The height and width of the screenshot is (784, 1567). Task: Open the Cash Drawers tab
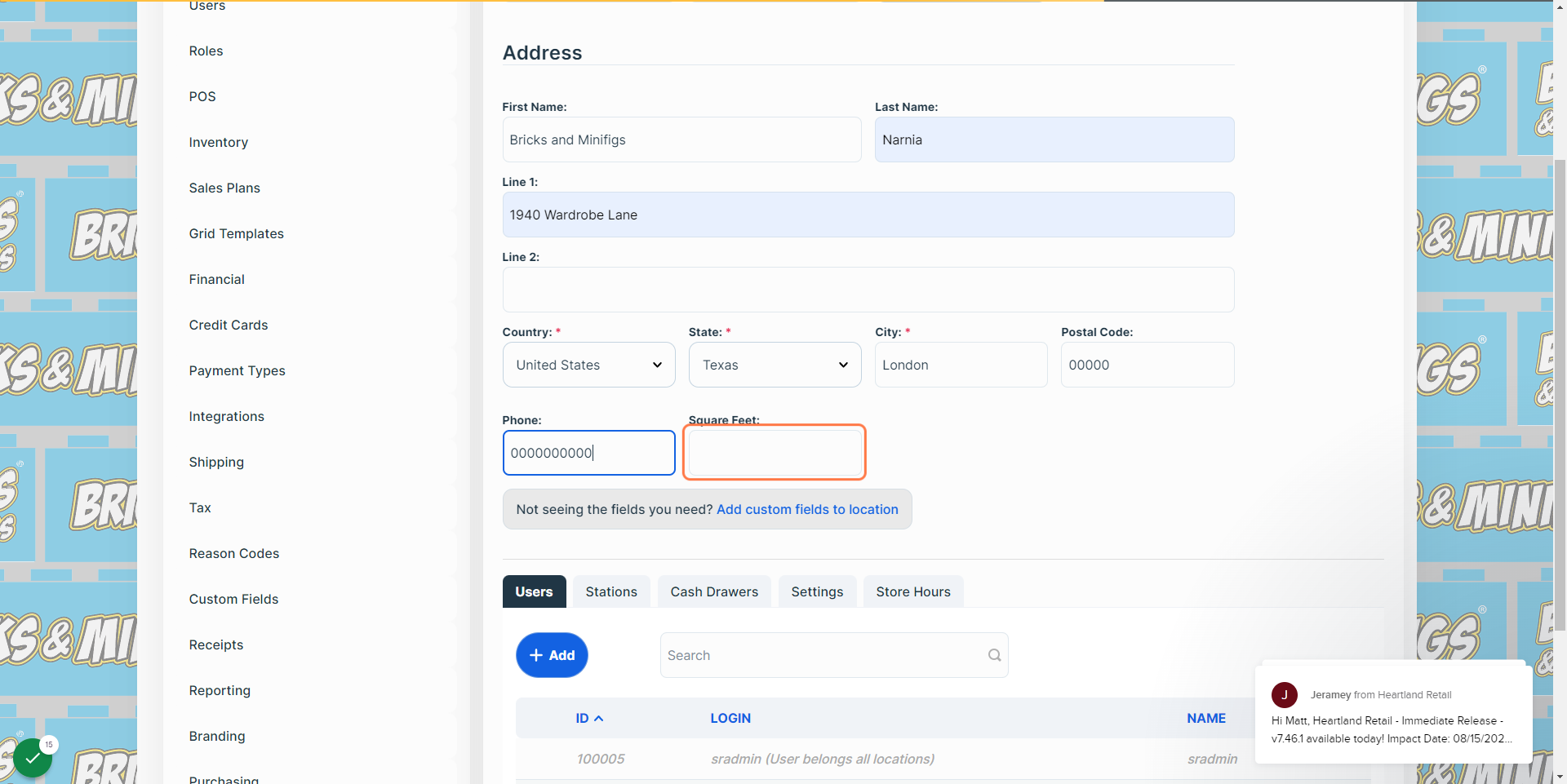pyautogui.click(x=714, y=591)
